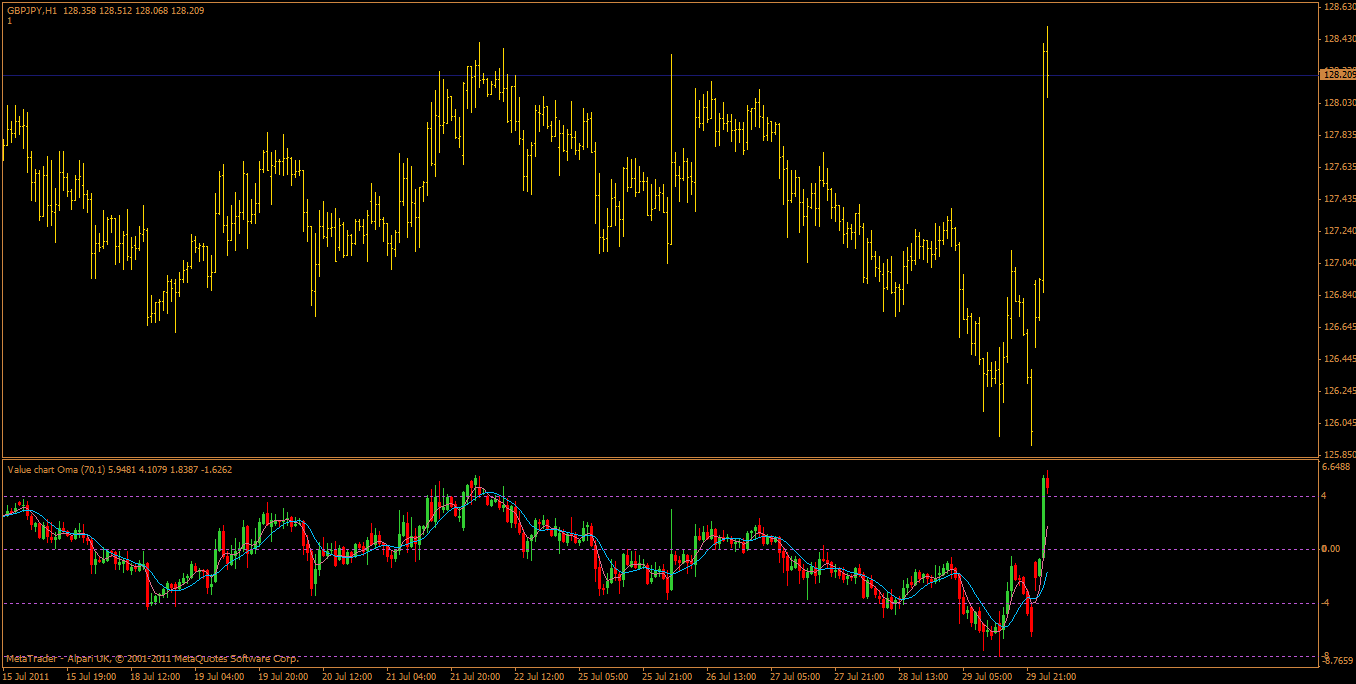The image size is (1356, 684).
Task: Click the 128.430 price scale label
Action: 1338,38
